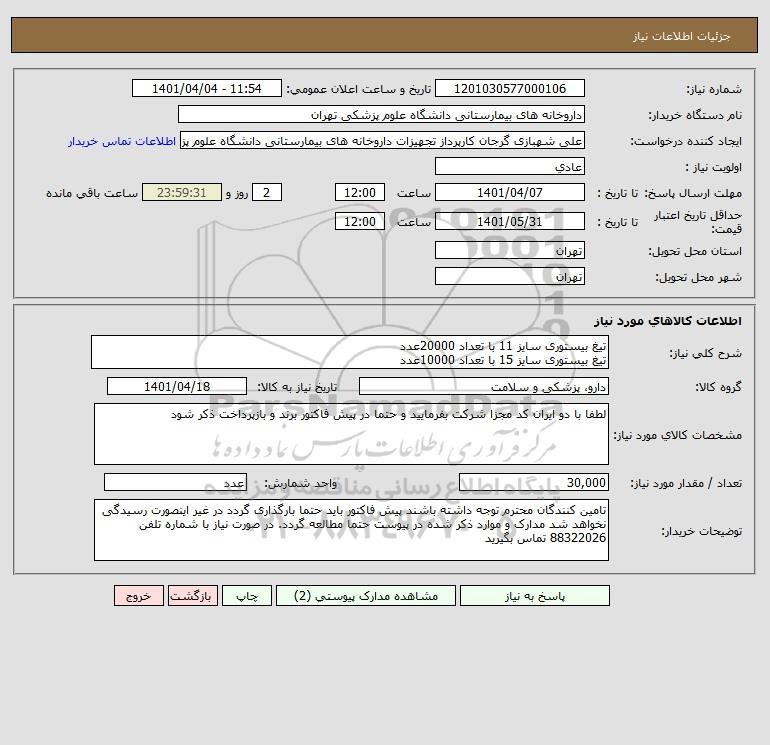Click the label واحد شمارش
This screenshot has height=745, width=770.
click(301, 483)
